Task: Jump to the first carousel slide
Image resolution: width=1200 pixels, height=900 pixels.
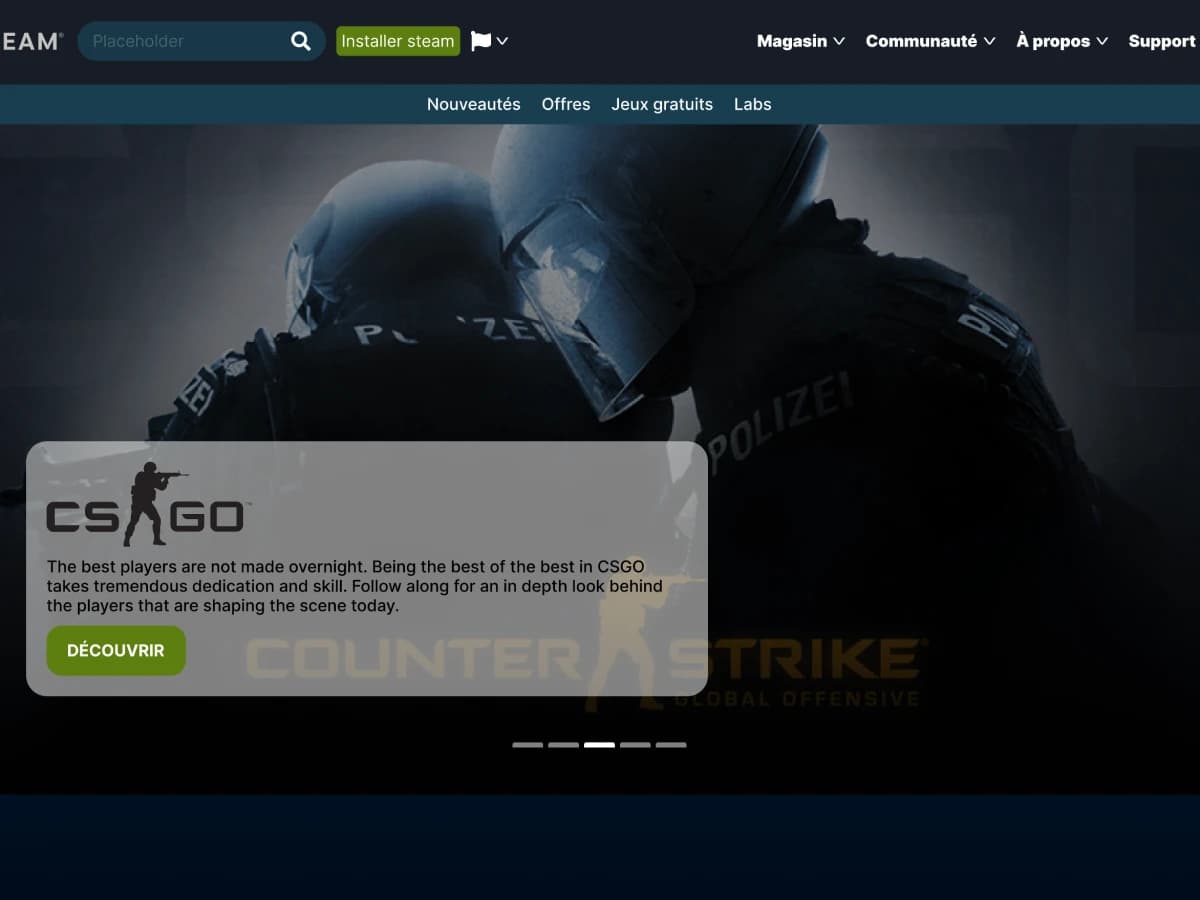Action: [x=528, y=745]
